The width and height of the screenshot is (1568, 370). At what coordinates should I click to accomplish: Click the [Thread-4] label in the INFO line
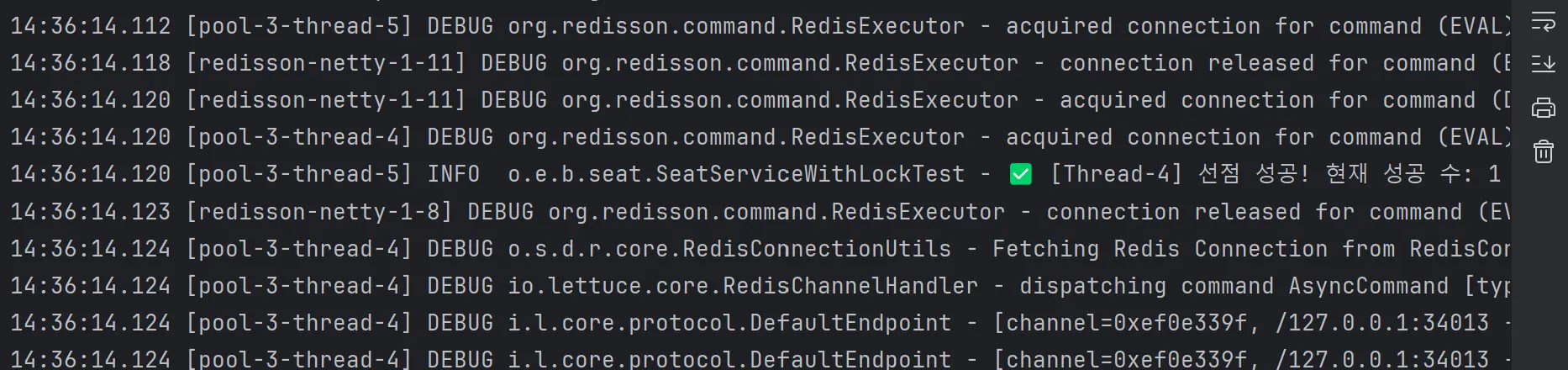(1116, 174)
